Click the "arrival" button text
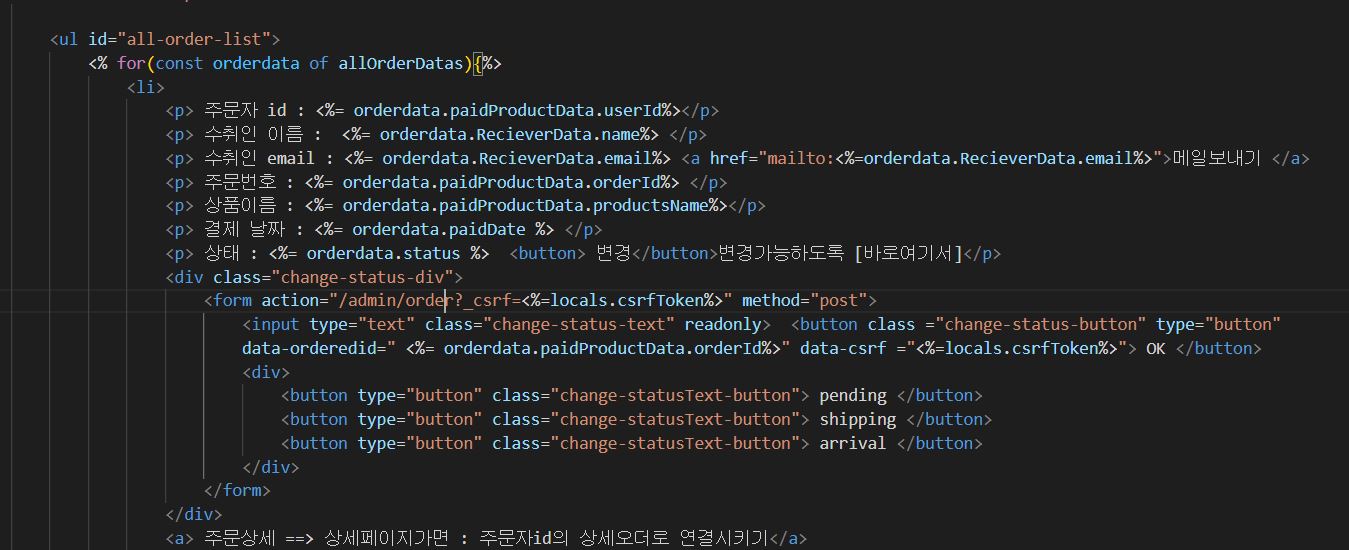The width and height of the screenshot is (1349, 550). [853, 443]
